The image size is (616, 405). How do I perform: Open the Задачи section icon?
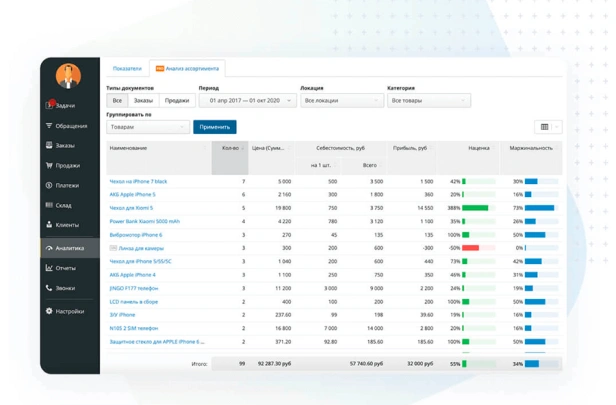pos(49,105)
